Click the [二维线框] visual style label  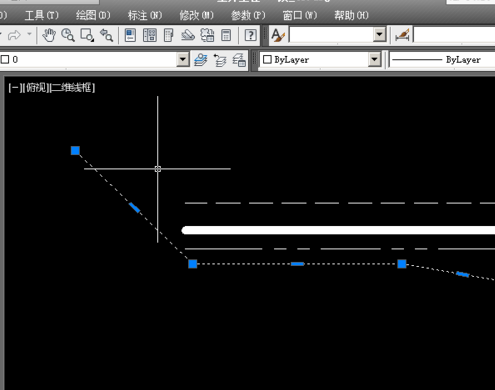(x=72, y=88)
